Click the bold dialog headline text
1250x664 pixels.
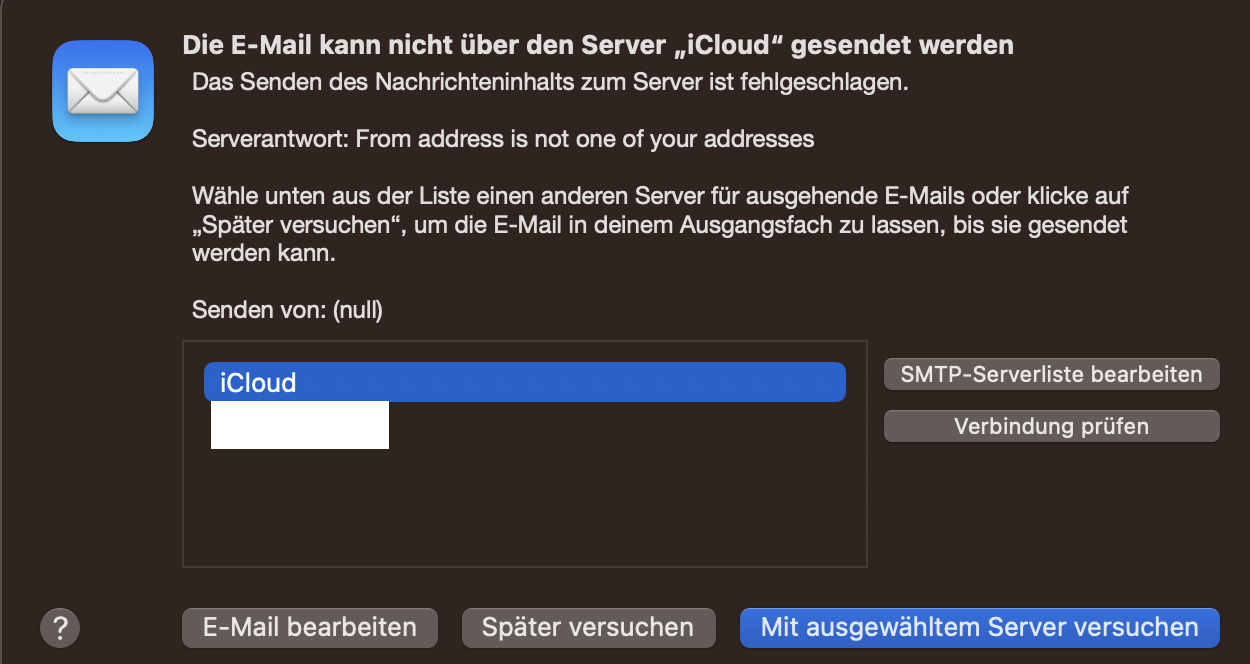[x=597, y=45]
